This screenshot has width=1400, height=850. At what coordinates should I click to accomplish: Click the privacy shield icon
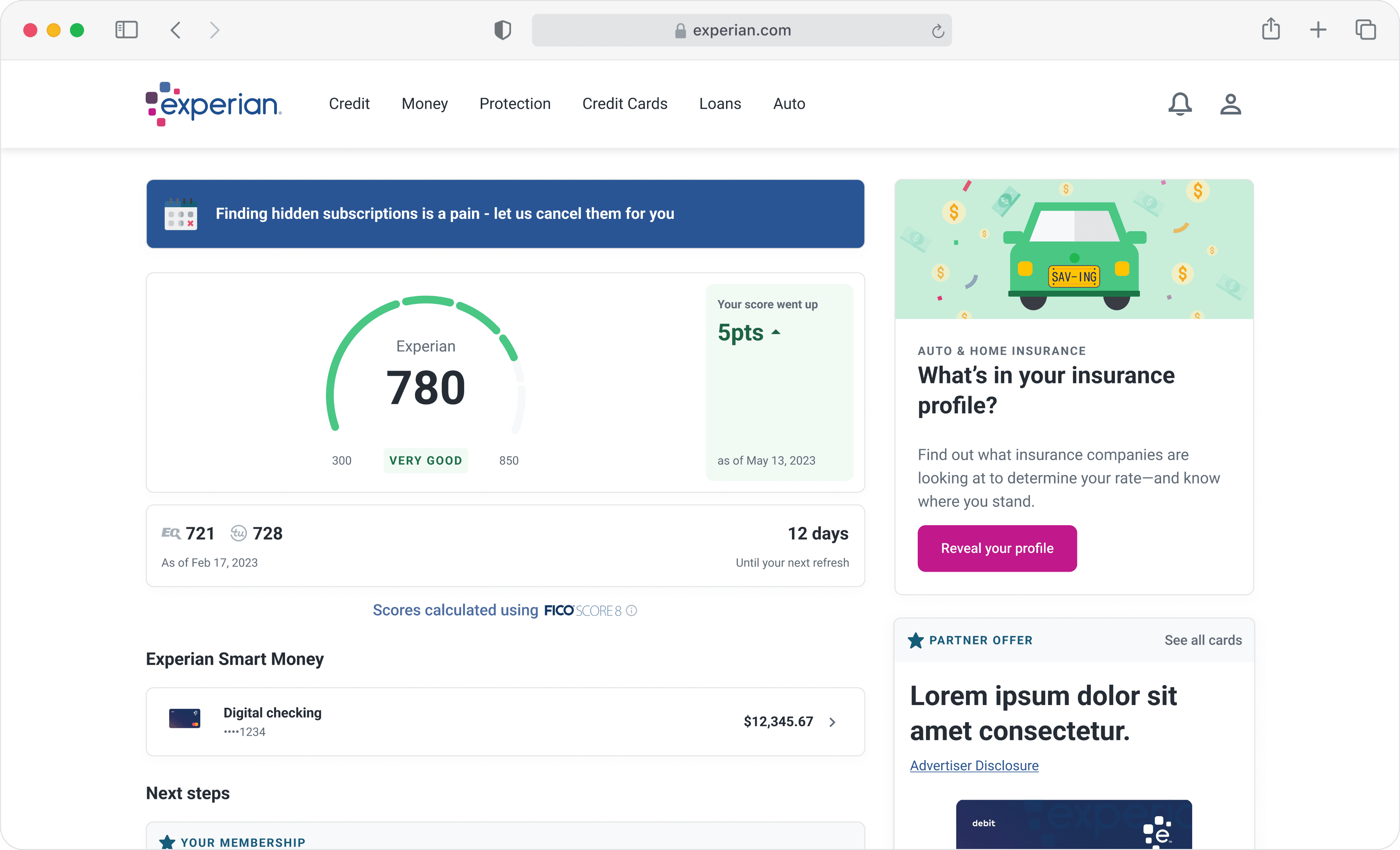coord(502,29)
